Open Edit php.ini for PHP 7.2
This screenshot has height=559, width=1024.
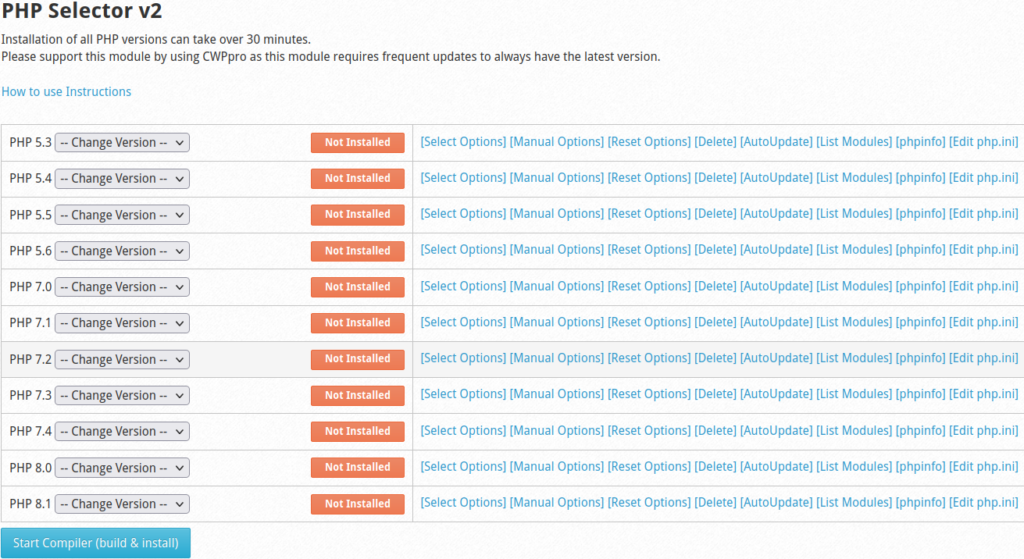coord(983,359)
